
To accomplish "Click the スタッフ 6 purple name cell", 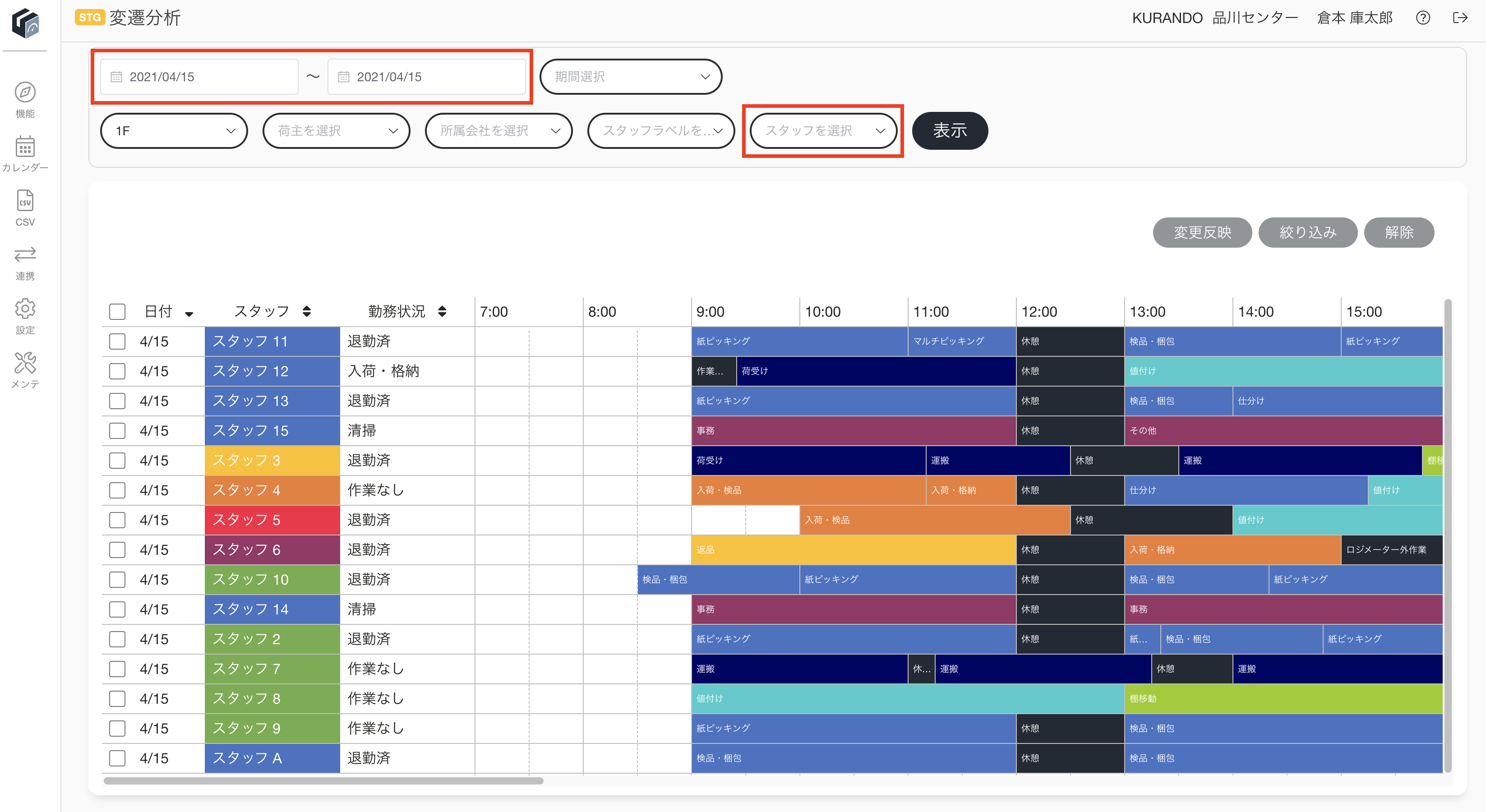I will click(x=272, y=549).
